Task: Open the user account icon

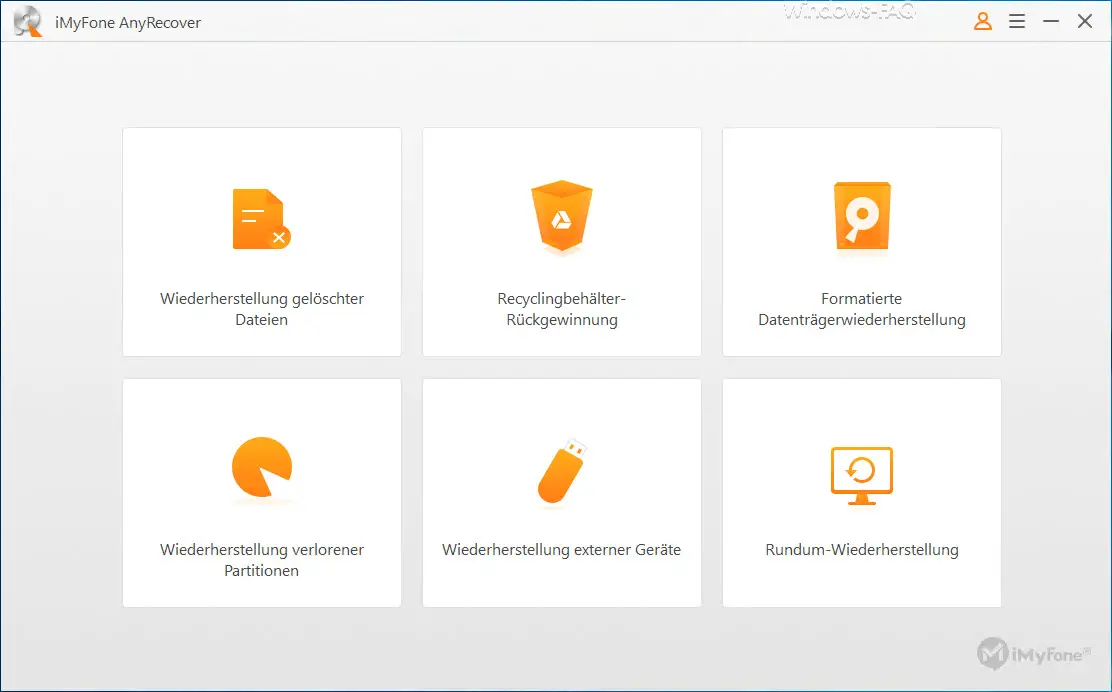Action: click(982, 21)
